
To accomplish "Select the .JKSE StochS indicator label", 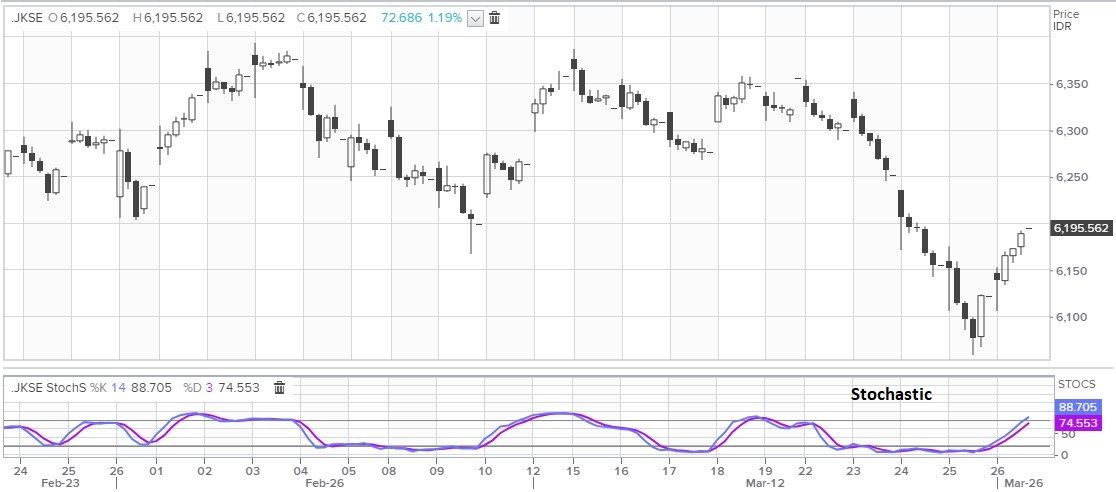I will tap(48, 387).
